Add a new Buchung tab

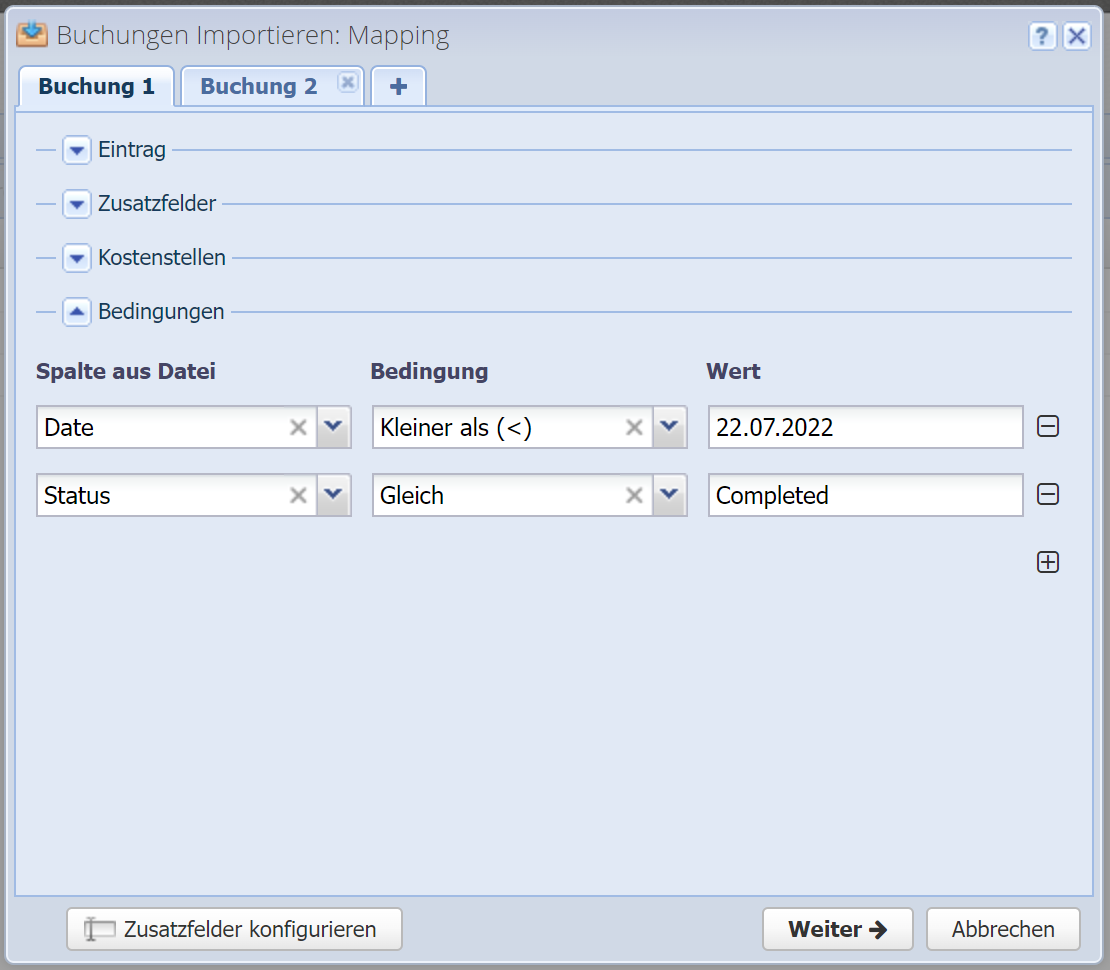point(398,87)
